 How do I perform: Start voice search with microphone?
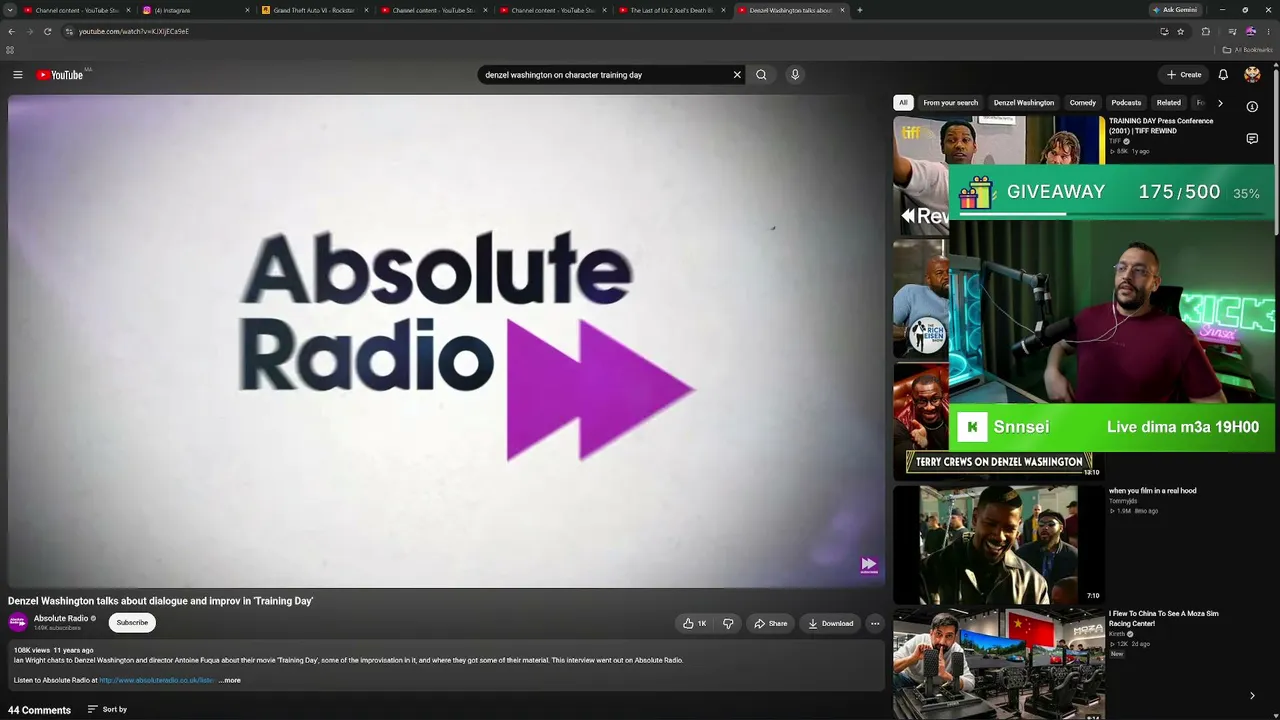795,75
